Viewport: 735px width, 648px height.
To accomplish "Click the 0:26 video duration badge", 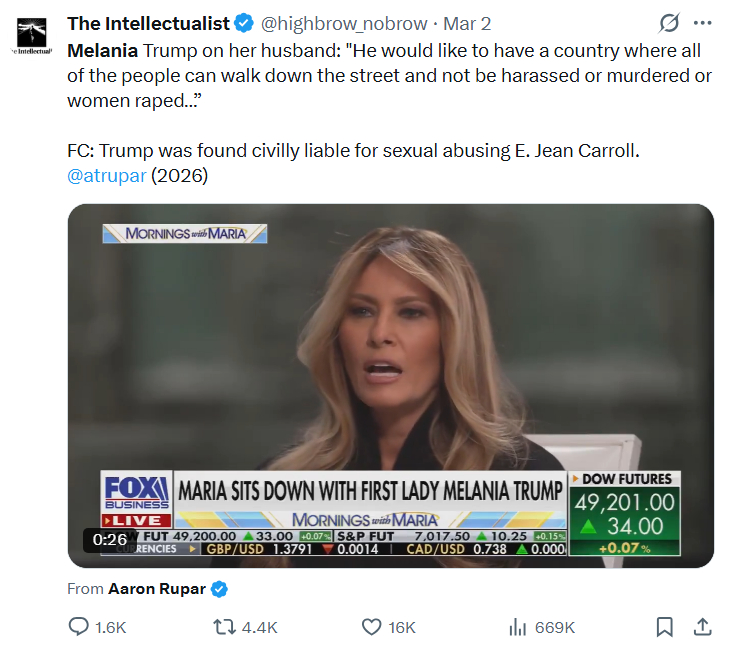I will [110, 539].
